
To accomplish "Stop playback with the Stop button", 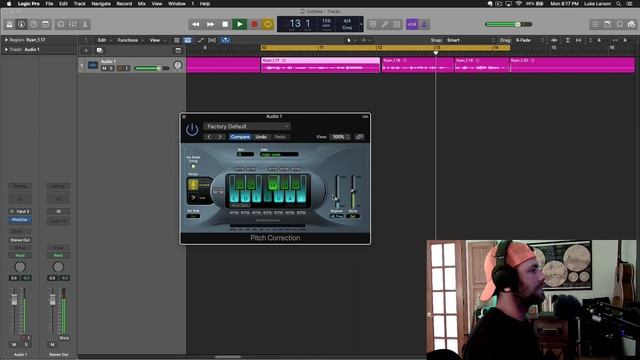I will click(225, 24).
